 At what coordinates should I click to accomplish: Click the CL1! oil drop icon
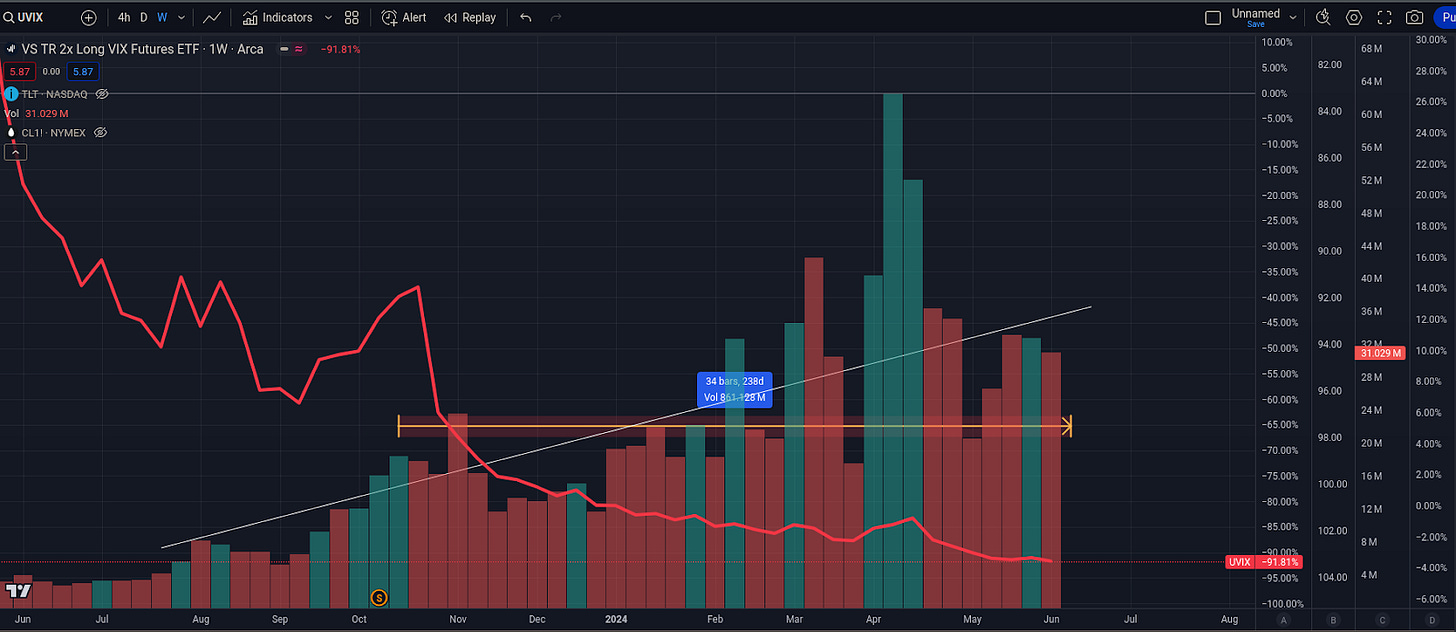pyautogui.click(x=11, y=132)
